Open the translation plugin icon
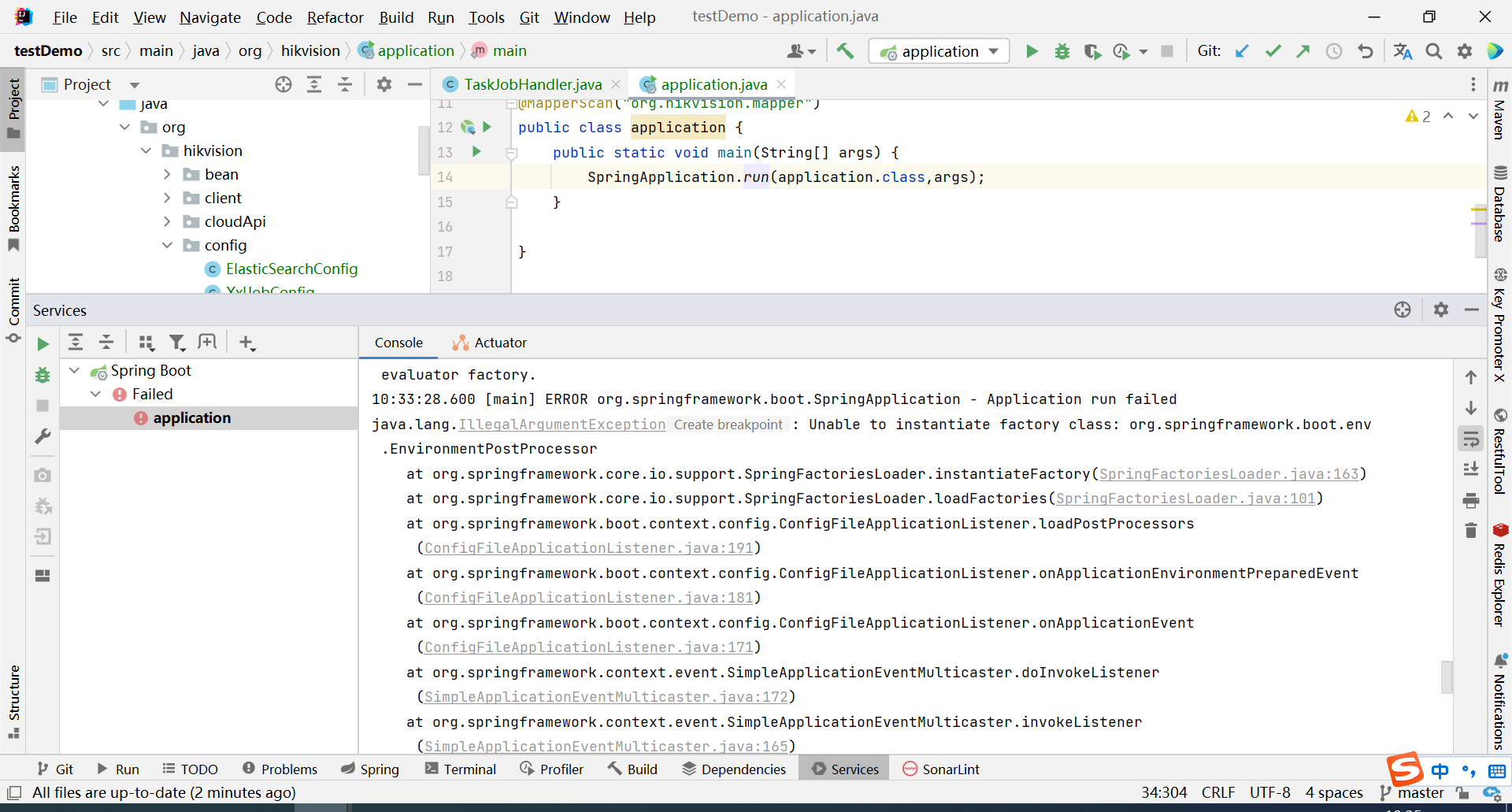 click(x=1403, y=51)
